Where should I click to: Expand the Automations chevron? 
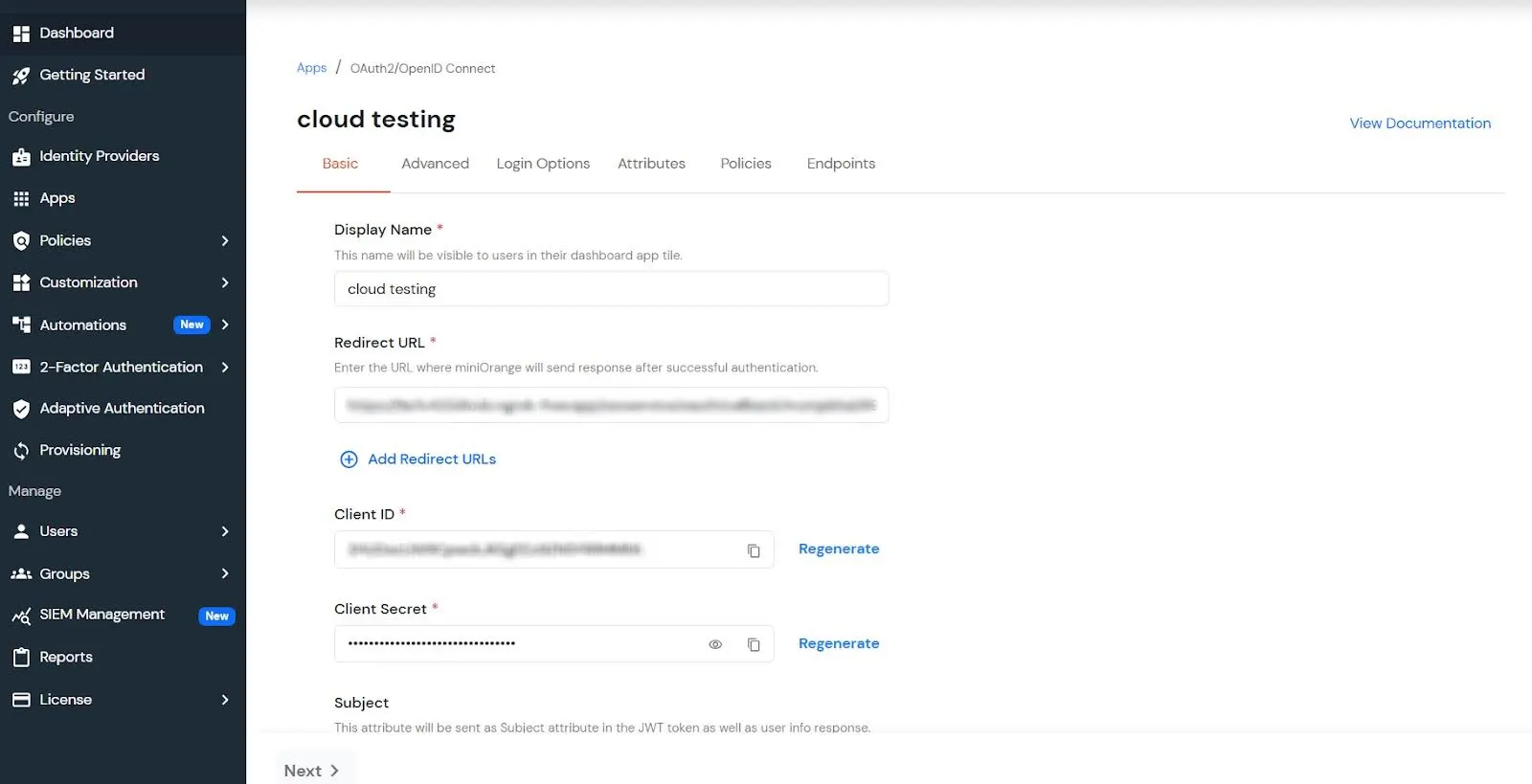click(225, 325)
